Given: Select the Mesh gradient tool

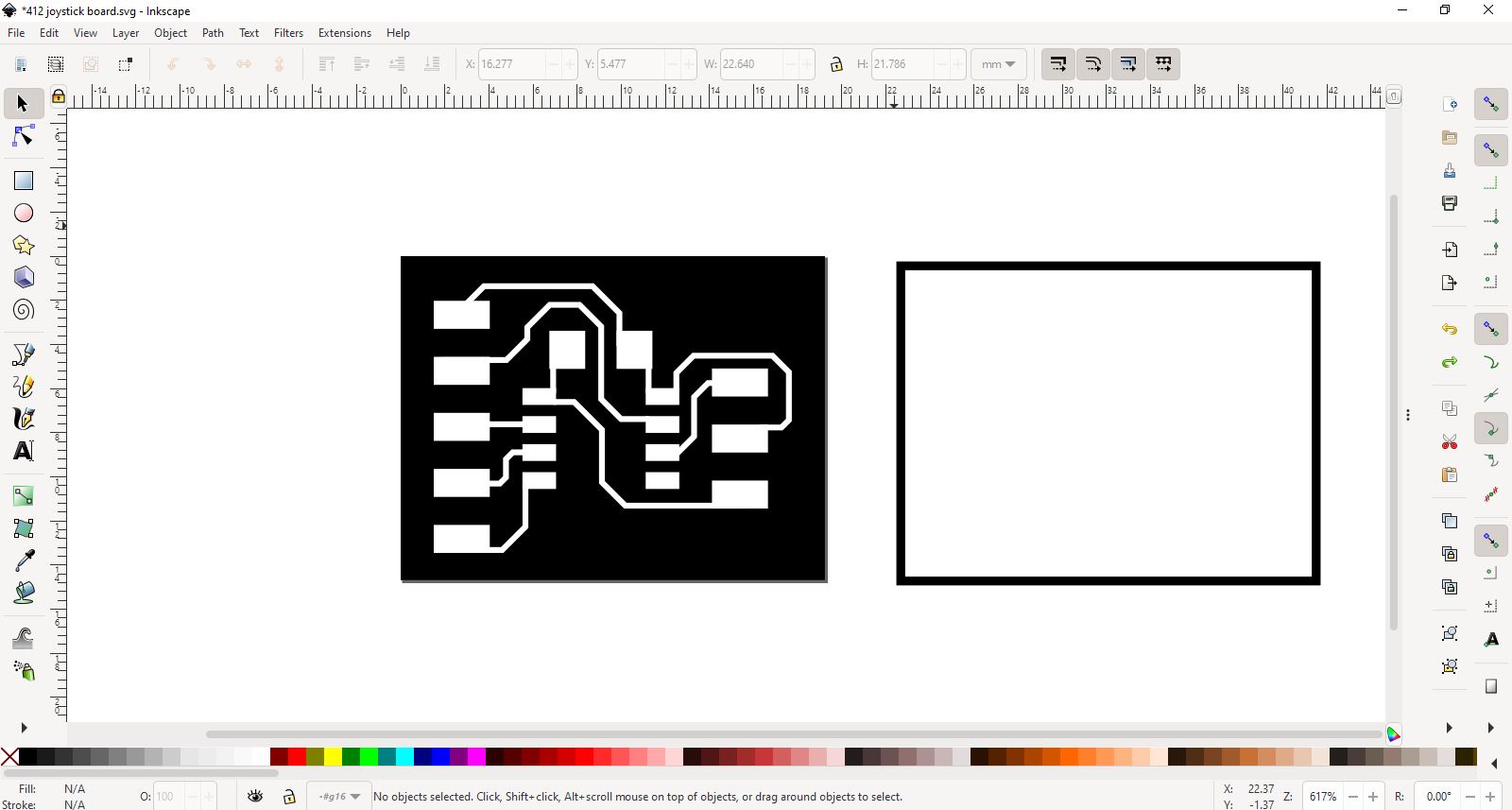Looking at the screenshot, I should coord(24,528).
